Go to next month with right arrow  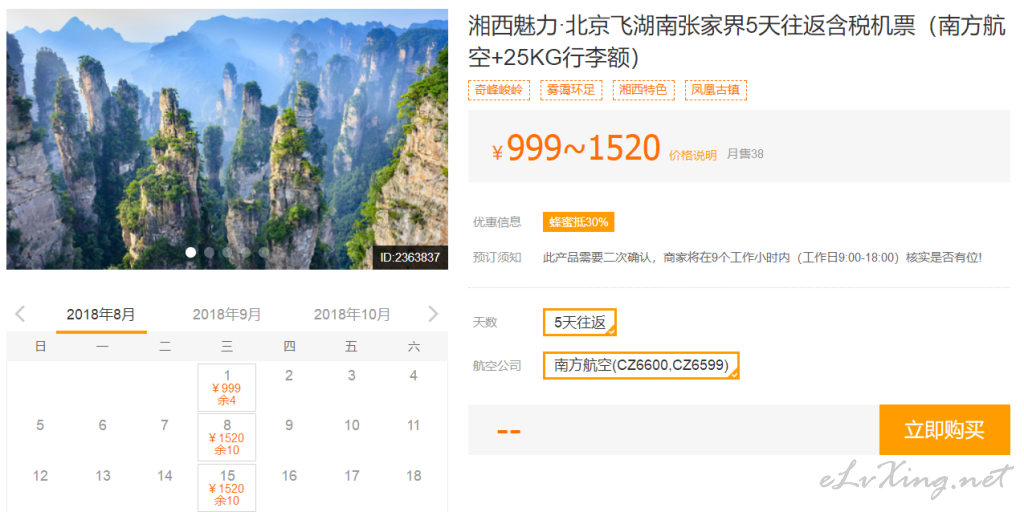(x=433, y=314)
